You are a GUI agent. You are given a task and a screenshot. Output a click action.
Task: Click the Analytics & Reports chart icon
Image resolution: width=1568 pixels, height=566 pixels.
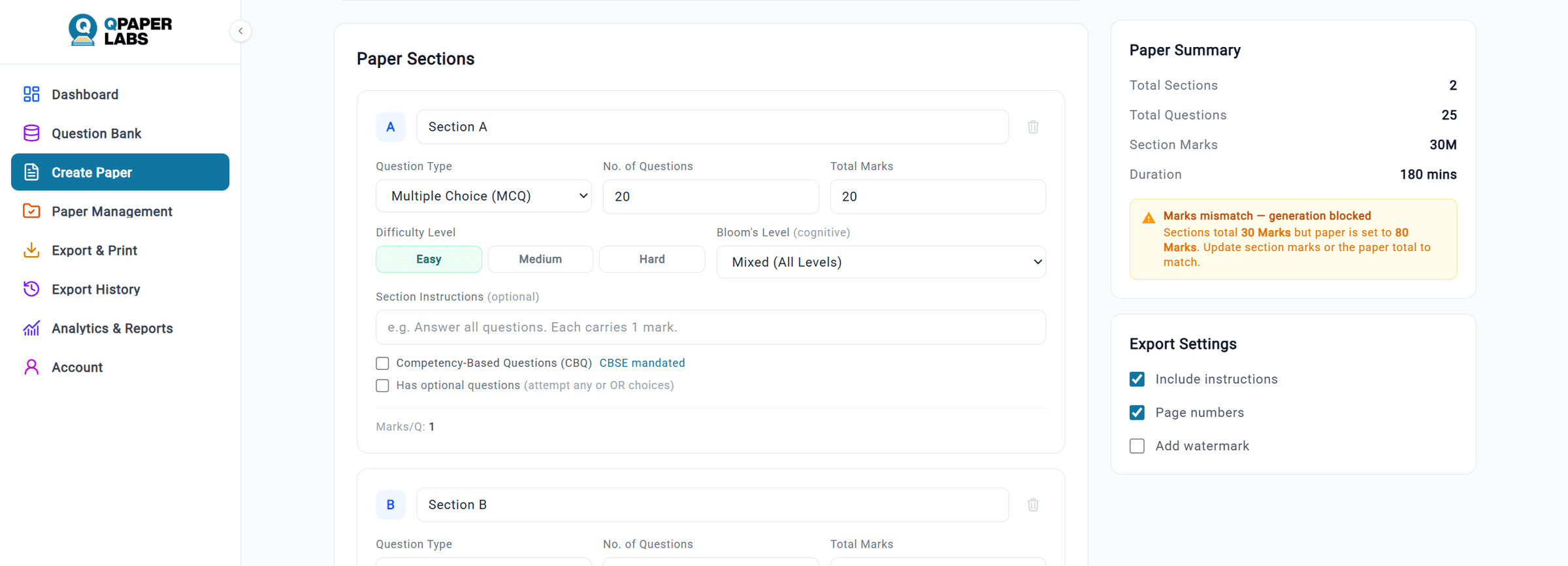click(x=31, y=328)
